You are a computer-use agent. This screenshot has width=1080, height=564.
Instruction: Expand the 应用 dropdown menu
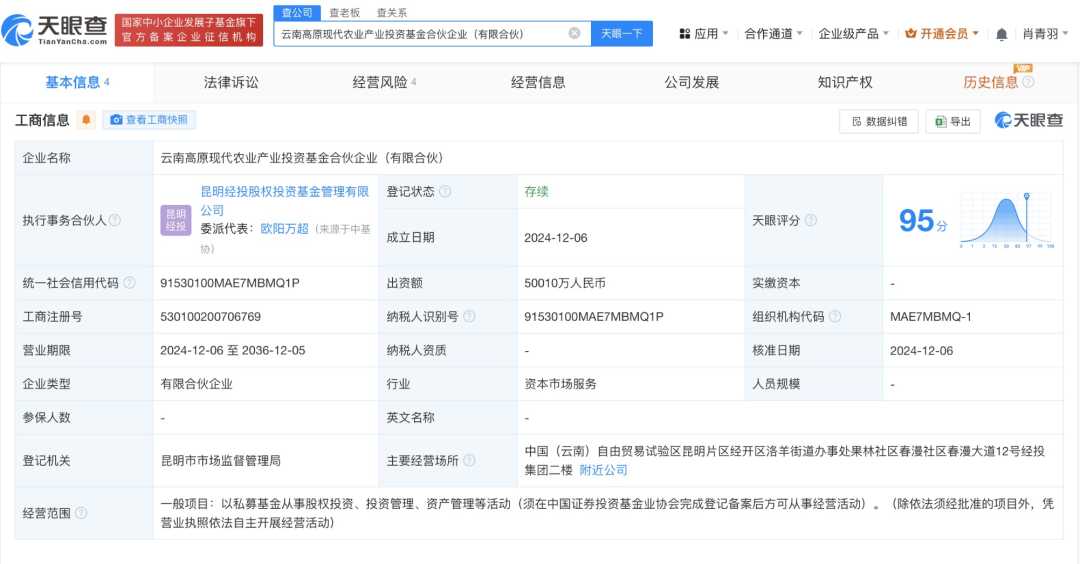[704, 34]
